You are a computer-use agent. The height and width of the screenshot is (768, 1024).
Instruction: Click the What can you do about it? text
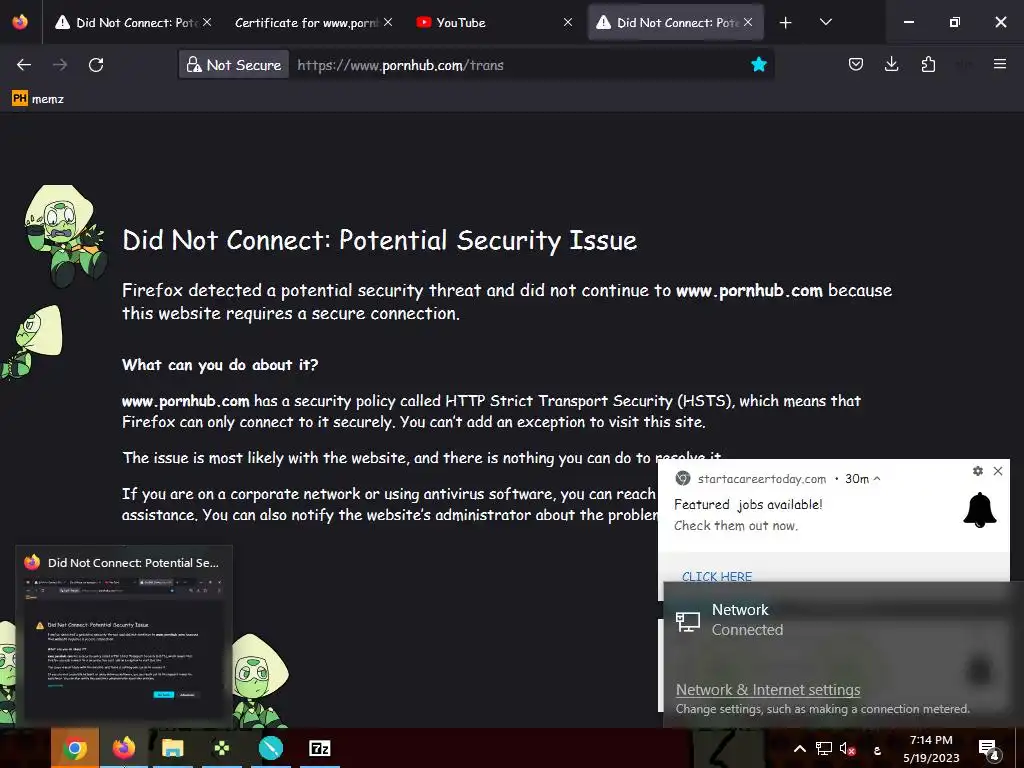pos(220,364)
